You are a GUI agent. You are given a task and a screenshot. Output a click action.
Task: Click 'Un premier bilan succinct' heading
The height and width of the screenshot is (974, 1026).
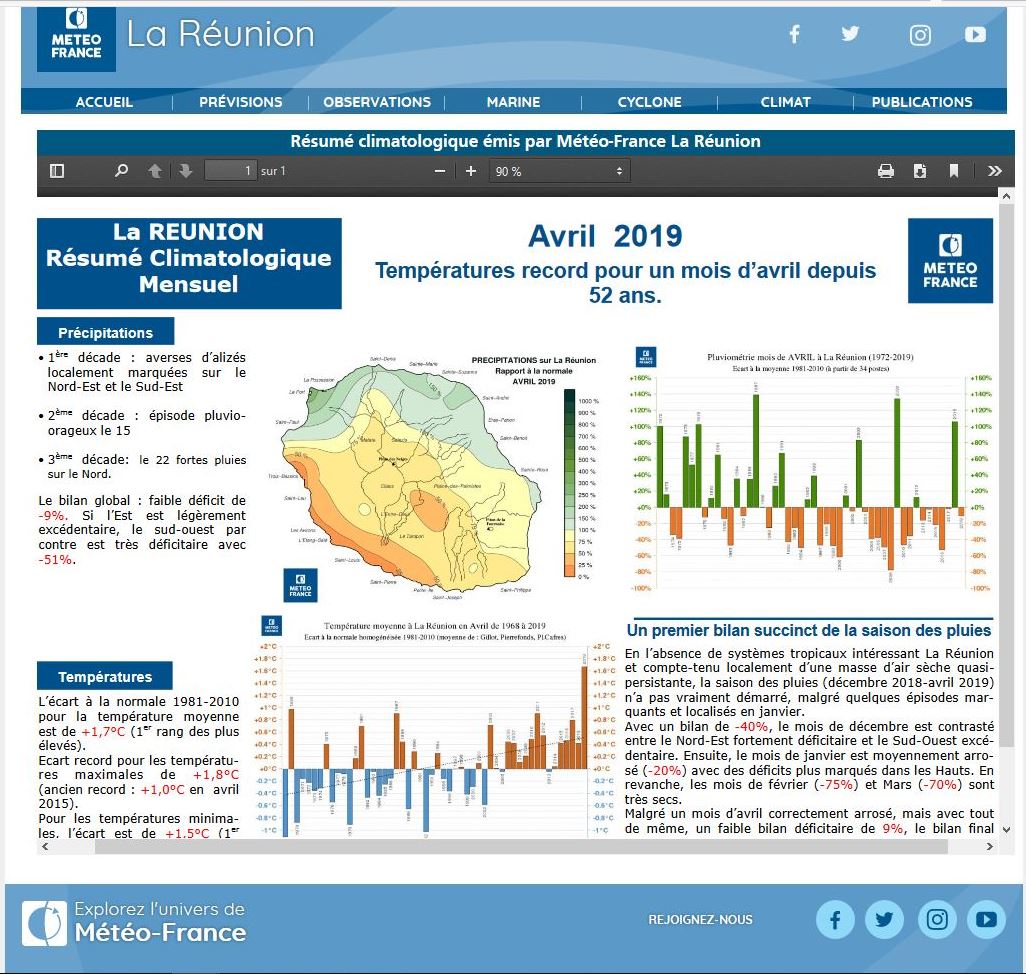tap(809, 631)
